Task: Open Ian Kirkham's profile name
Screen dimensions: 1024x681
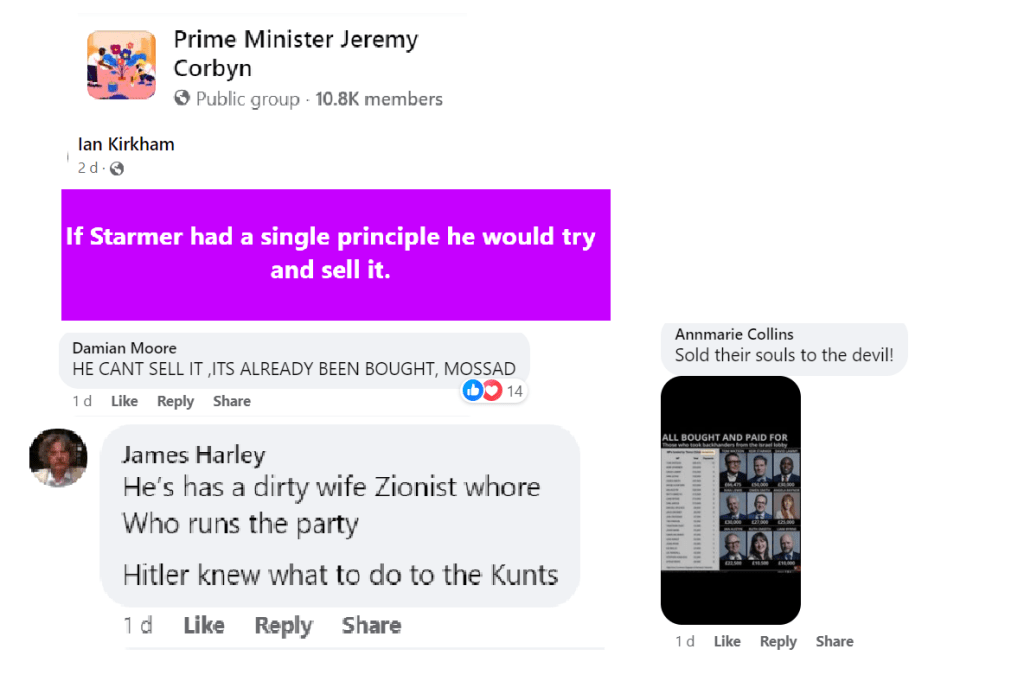Action: click(x=126, y=144)
